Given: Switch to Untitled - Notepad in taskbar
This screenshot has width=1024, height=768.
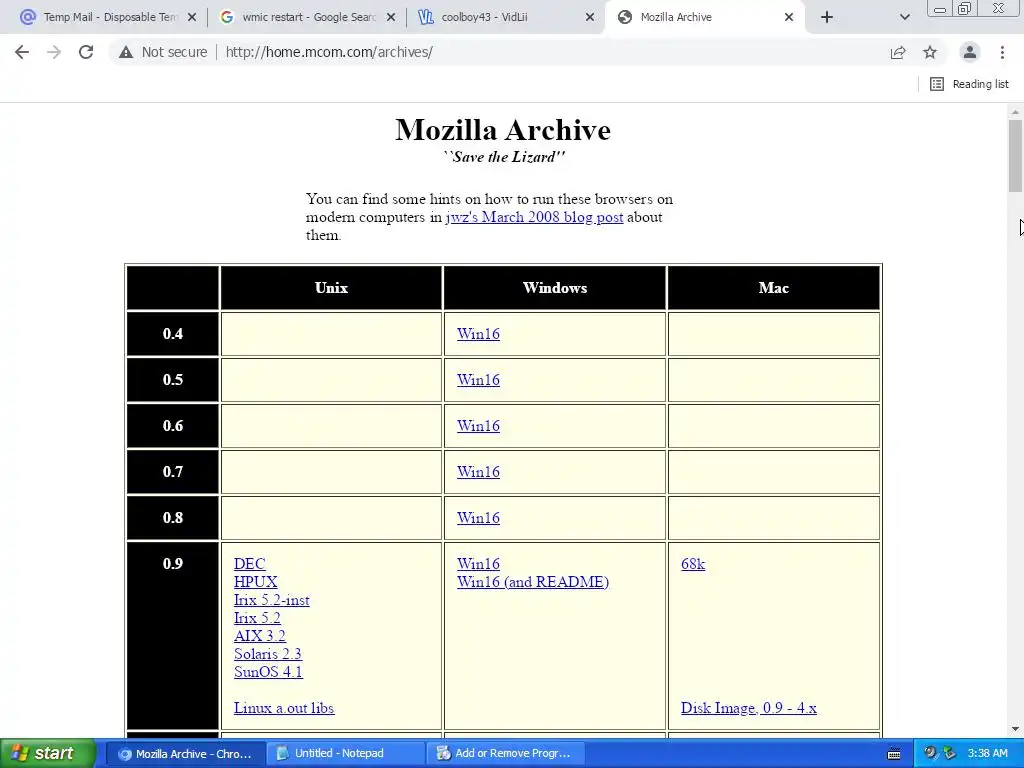Looking at the screenshot, I should 345,754.
